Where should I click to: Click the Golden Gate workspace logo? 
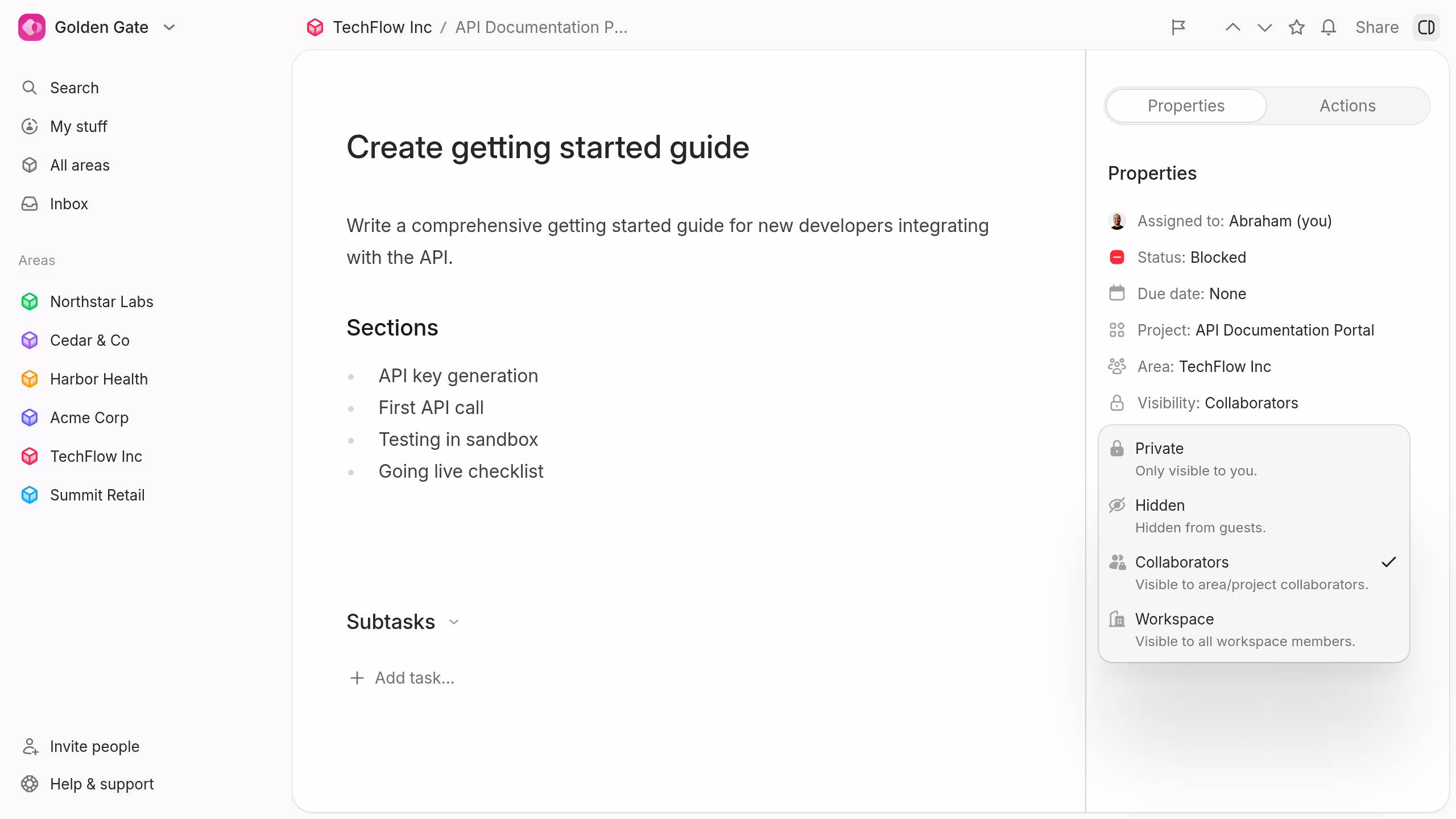point(32,27)
